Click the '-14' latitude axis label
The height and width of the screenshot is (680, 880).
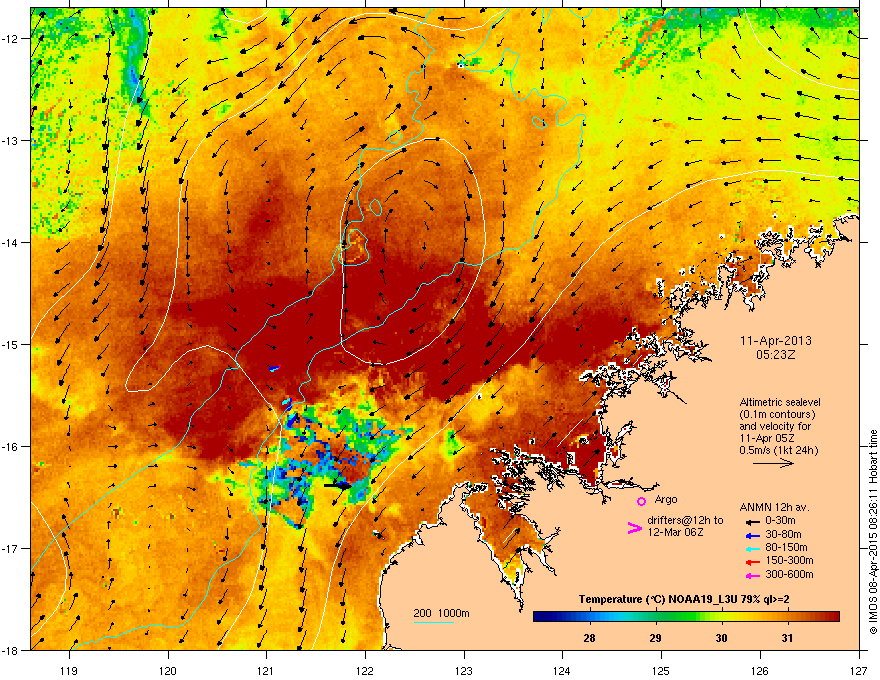coord(9,243)
